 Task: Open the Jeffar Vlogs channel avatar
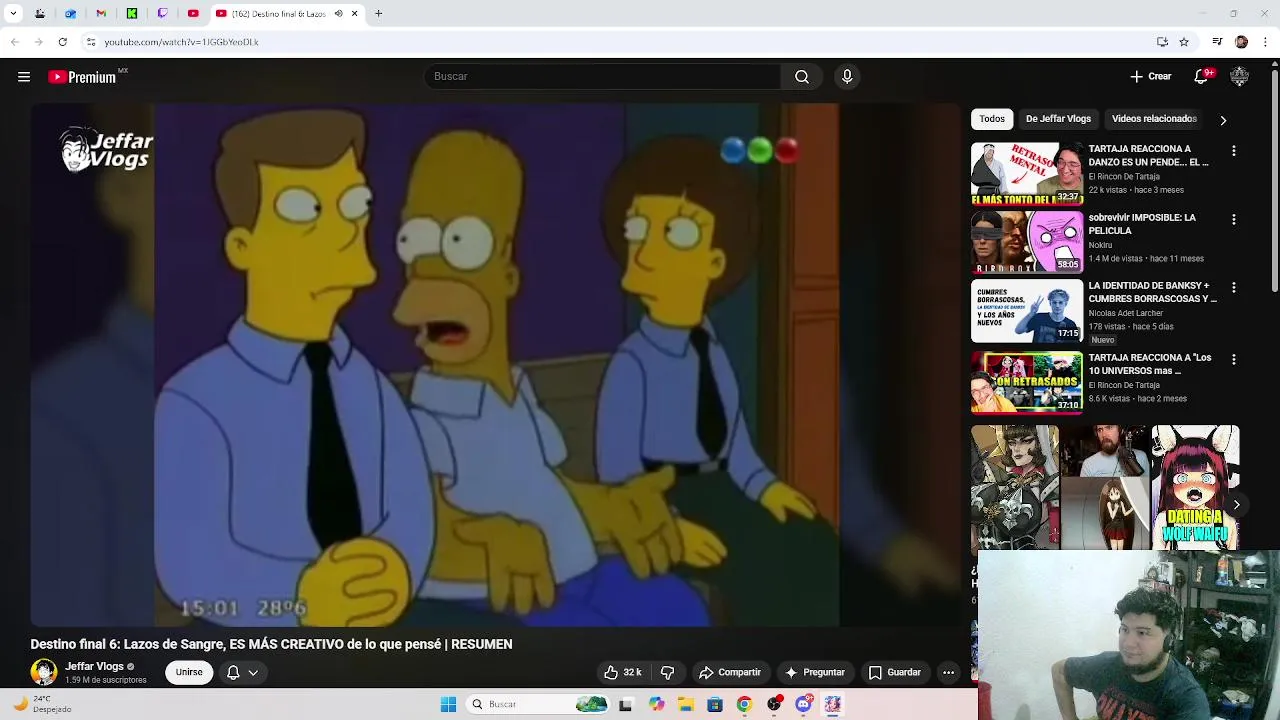44,672
